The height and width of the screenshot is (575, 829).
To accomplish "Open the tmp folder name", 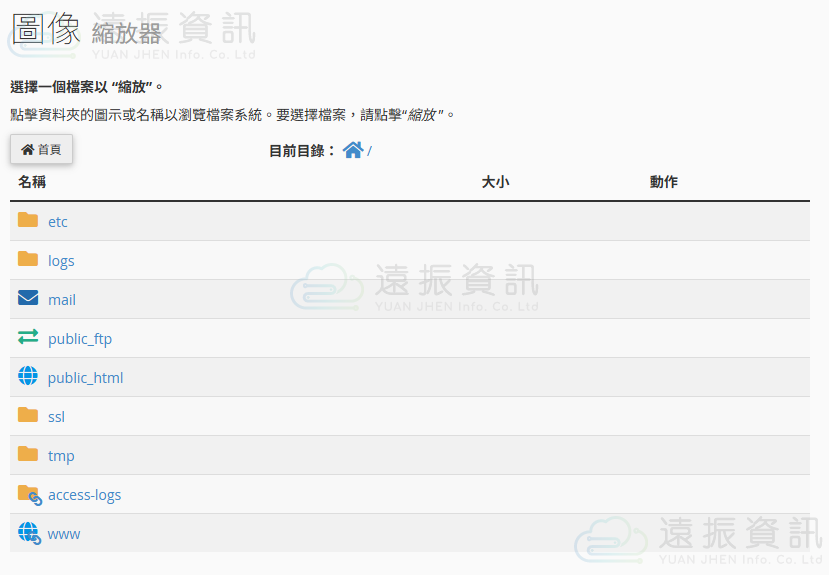I will 61,456.
